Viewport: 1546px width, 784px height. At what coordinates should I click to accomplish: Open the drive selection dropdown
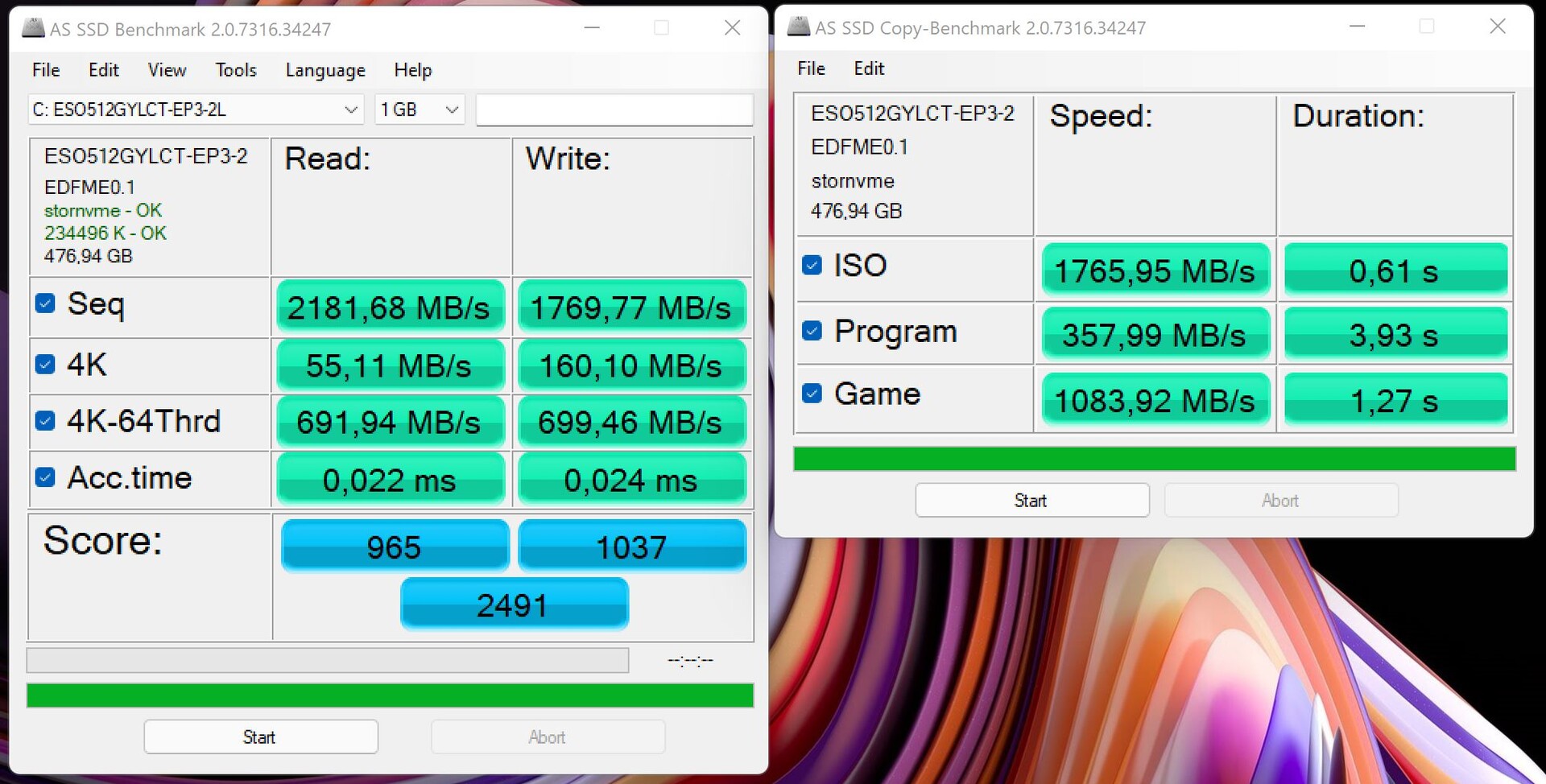point(195,109)
